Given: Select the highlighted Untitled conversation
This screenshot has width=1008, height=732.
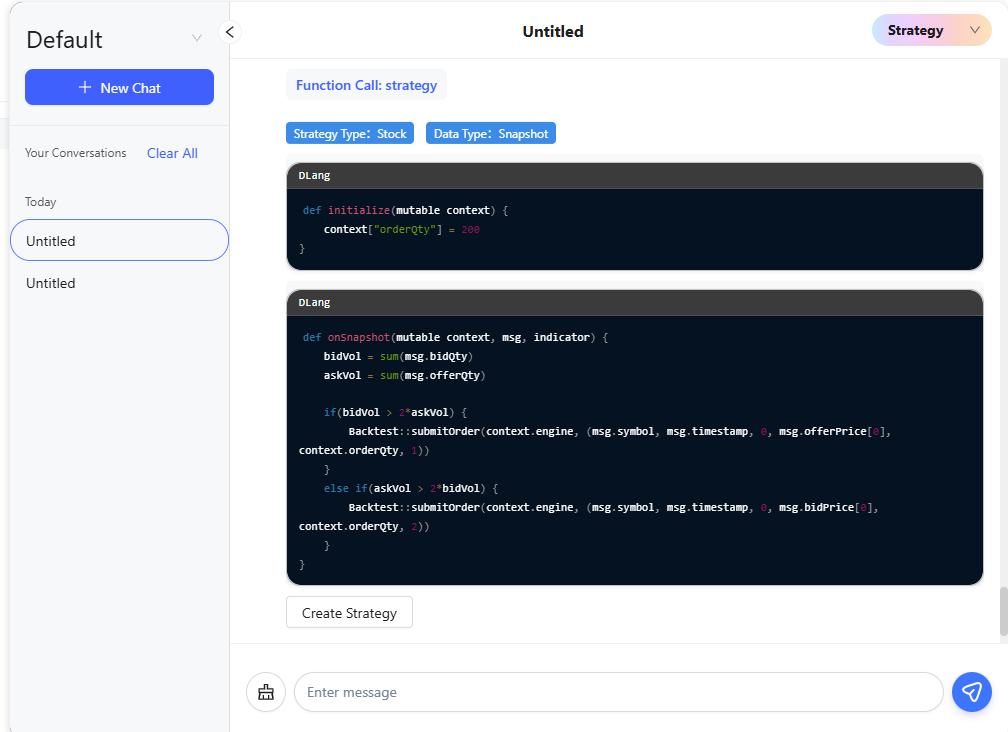Looking at the screenshot, I should tap(119, 240).
